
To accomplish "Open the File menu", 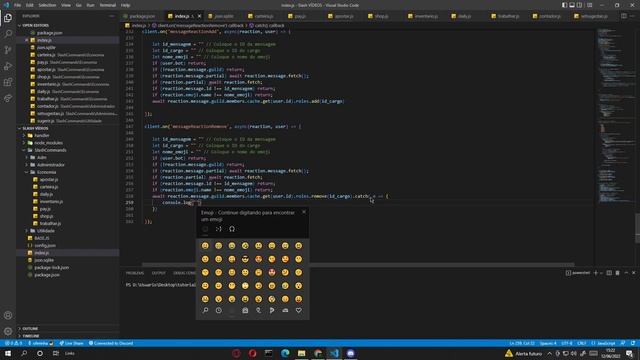I will [x=18, y=5].
